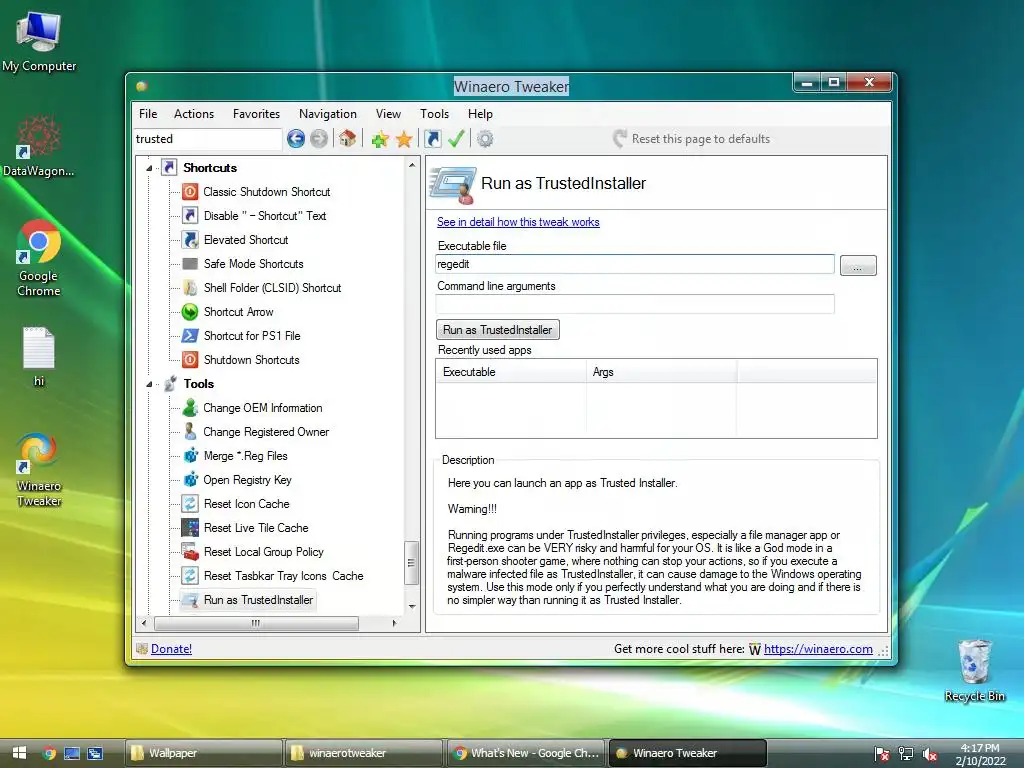The height and width of the screenshot is (768, 1024).
Task: Select 'Disable " - Shortcut" Text' item
Action: pyautogui.click(x=264, y=216)
